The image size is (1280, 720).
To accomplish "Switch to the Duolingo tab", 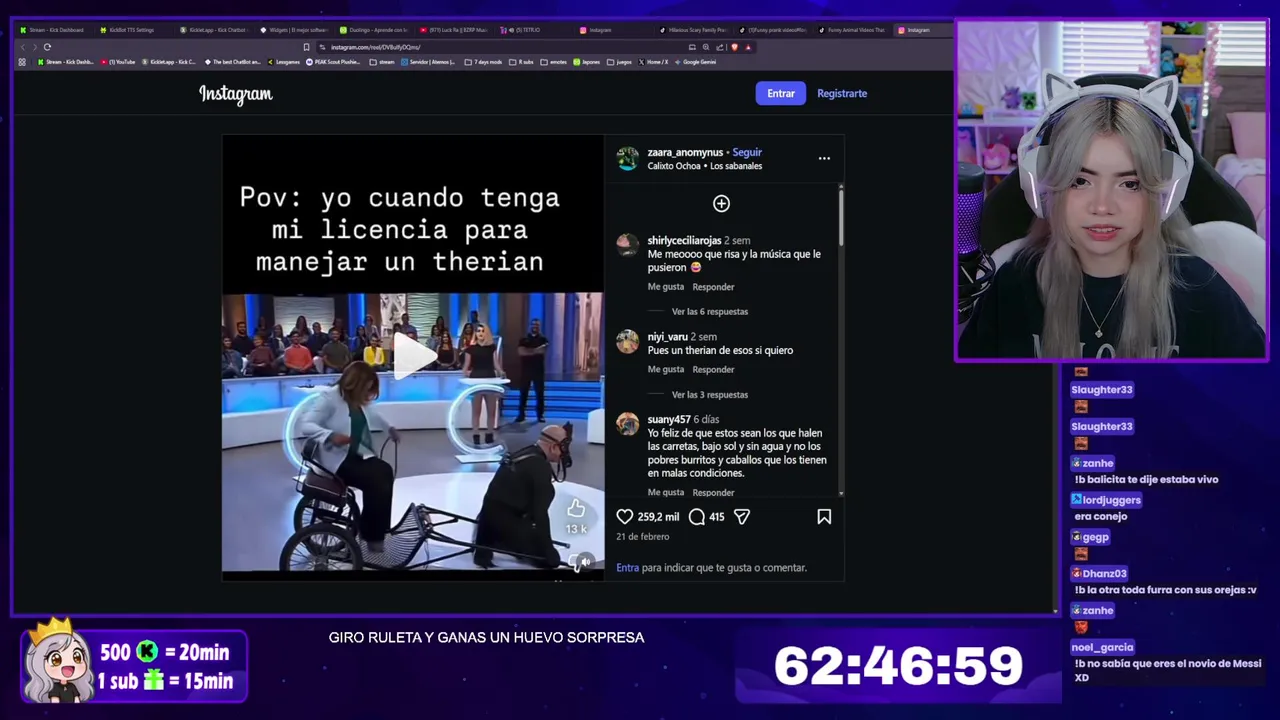I will click(x=372, y=30).
